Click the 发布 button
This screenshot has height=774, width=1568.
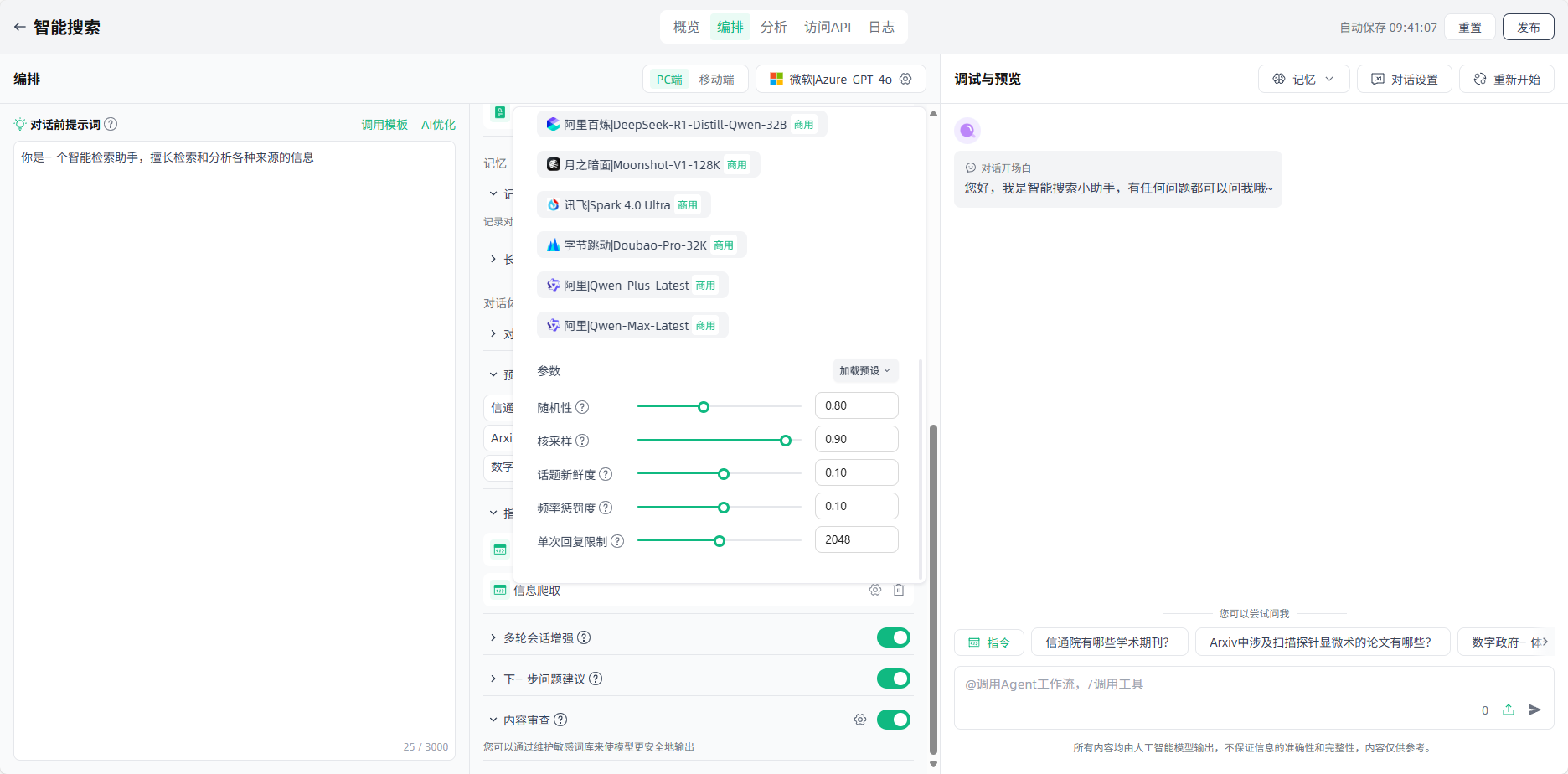coord(1529,27)
